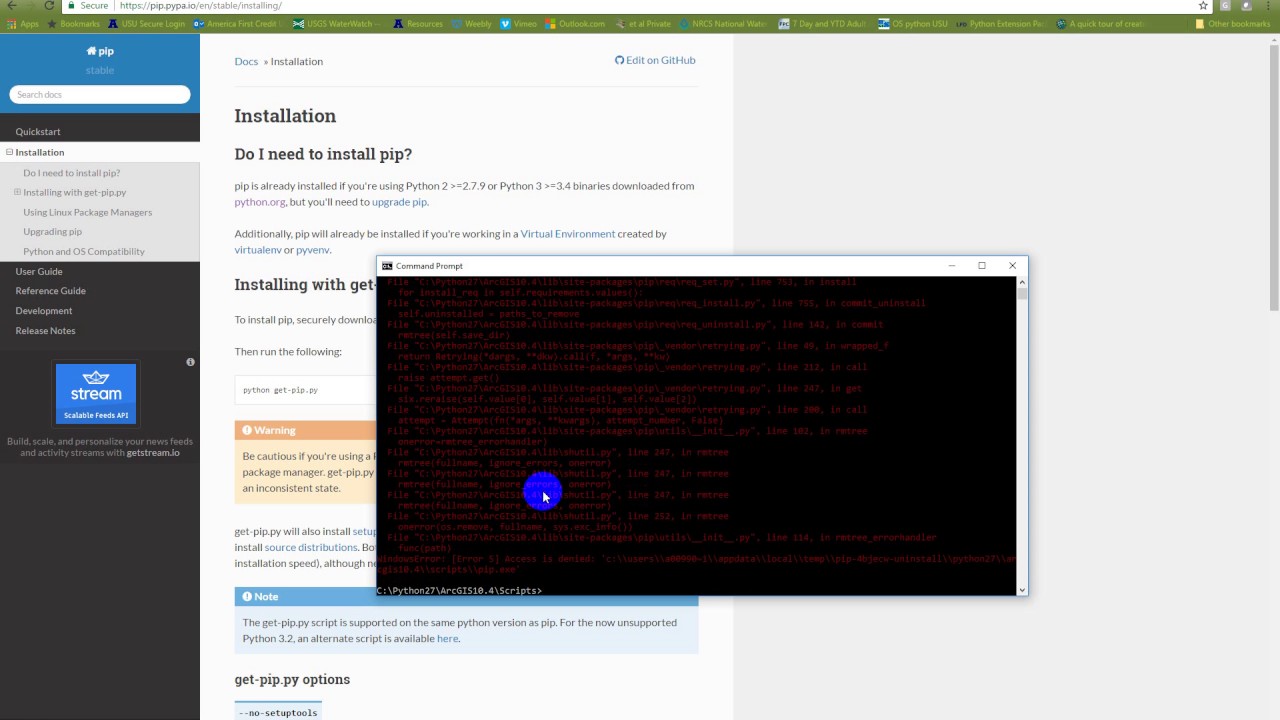The width and height of the screenshot is (1280, 720).
Task: Open the Weebly bookmark
Action: click(472, 24)
